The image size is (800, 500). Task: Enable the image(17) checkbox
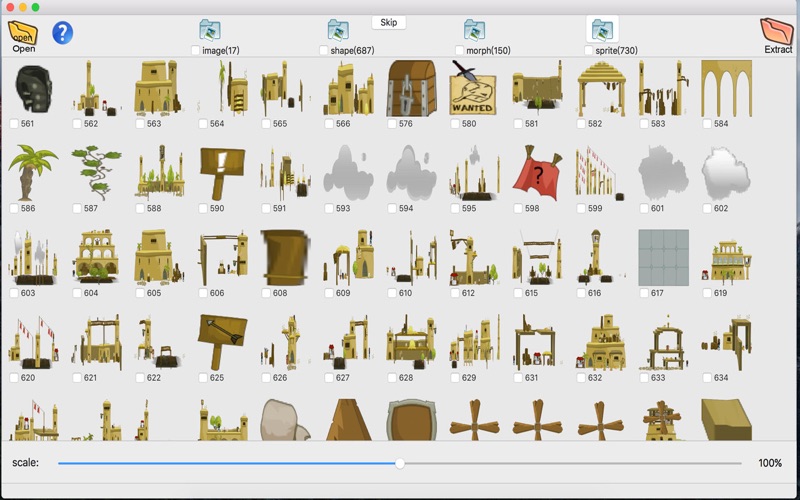(x=195, y=50)
